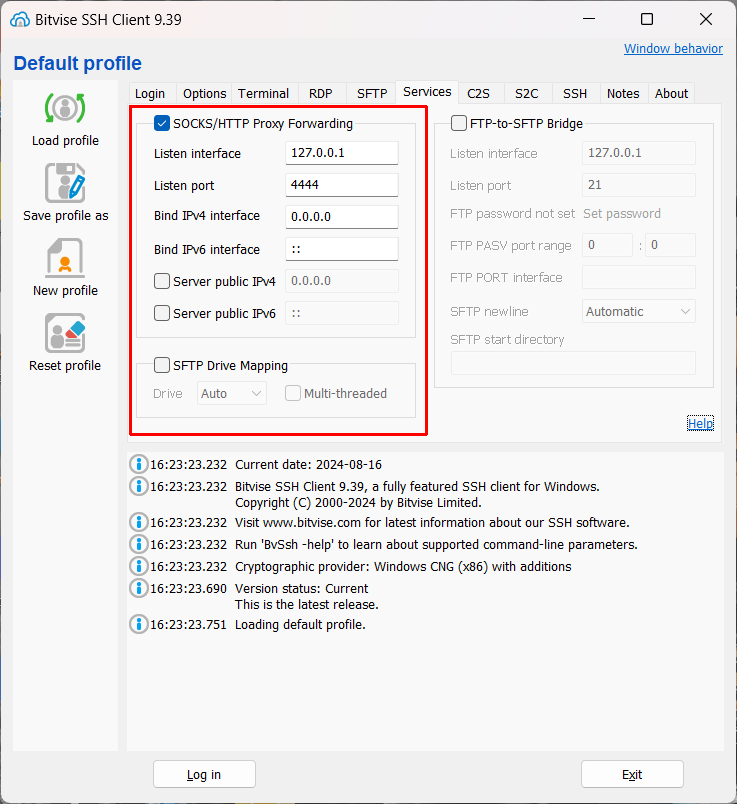The image size is (737, 804).
Task: Click info icon beside Loading default profile entry
Action: (138, 625)
